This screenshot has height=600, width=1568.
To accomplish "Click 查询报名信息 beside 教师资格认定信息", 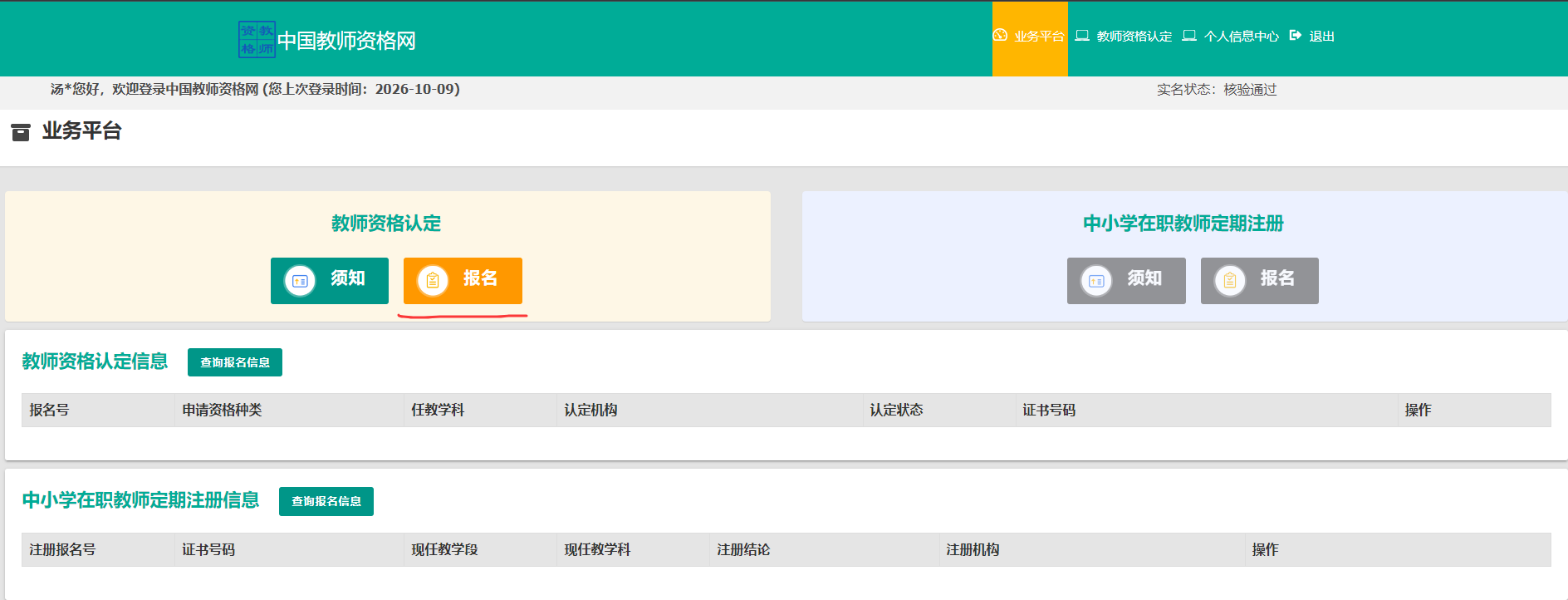I will click(x=235, y=362).
